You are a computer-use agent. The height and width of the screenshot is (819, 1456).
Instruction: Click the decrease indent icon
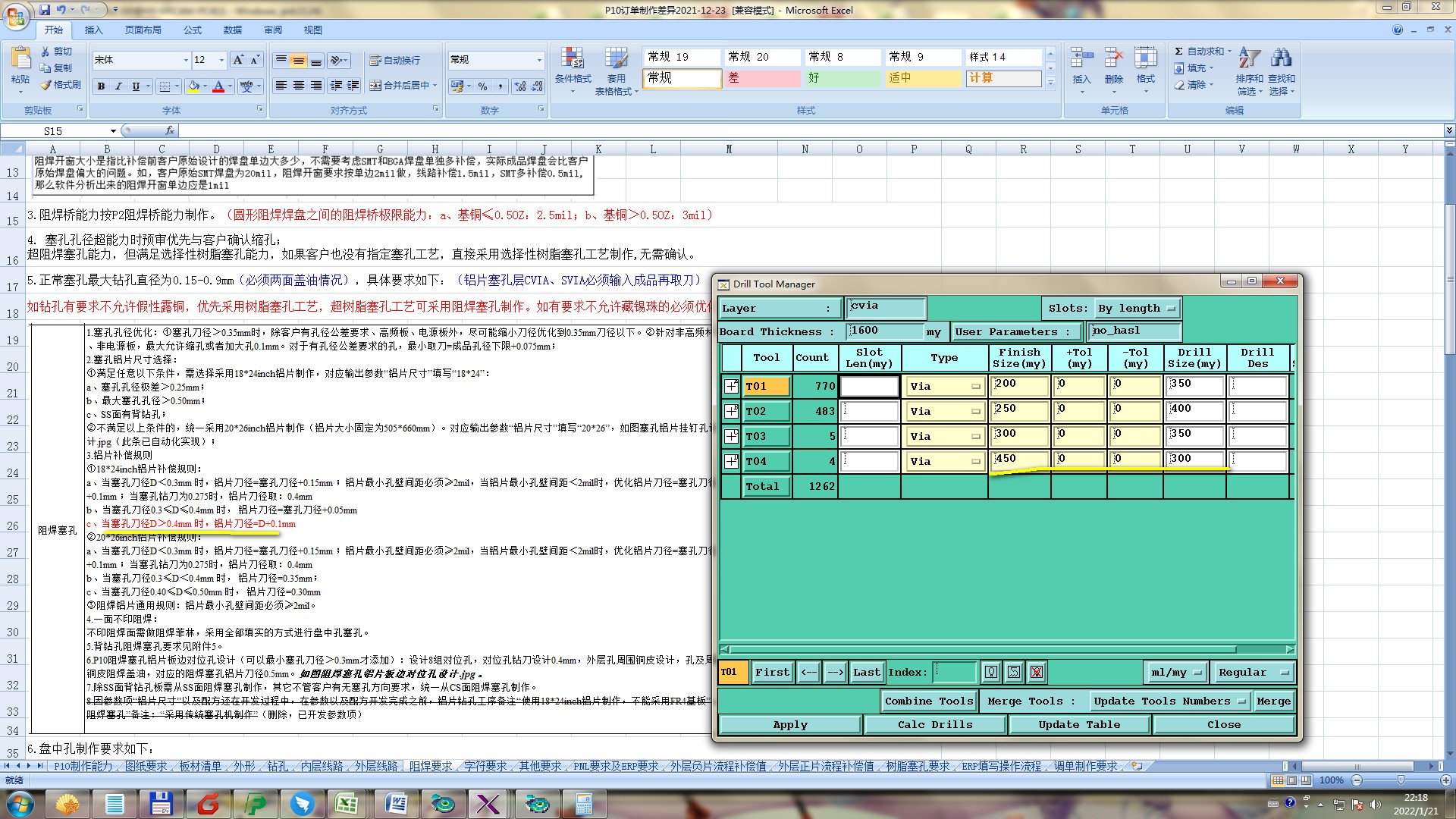(x=336, y=86)
